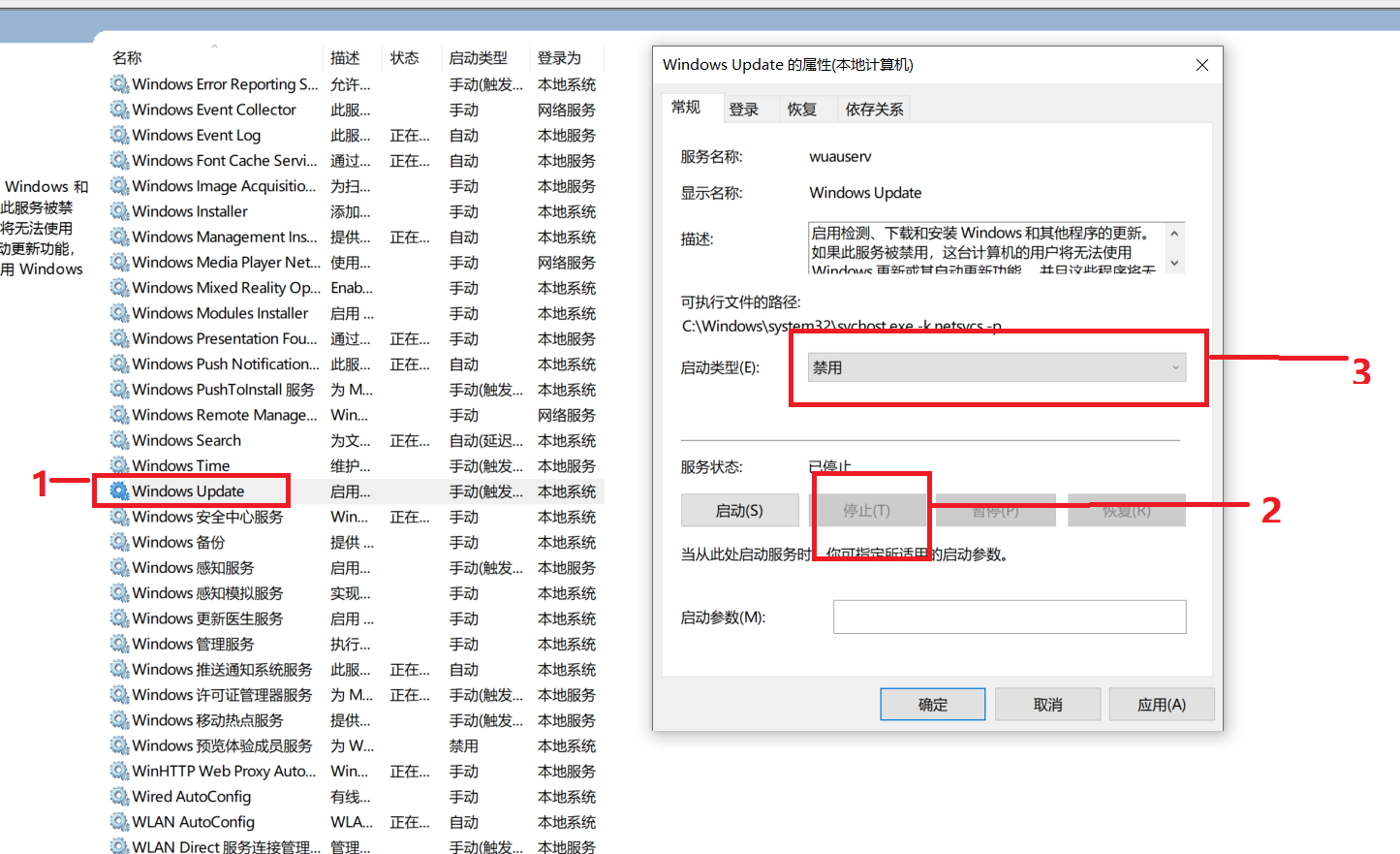
Task: Click gear icon beside Windows Event Collector
Action: click(119, 110)
